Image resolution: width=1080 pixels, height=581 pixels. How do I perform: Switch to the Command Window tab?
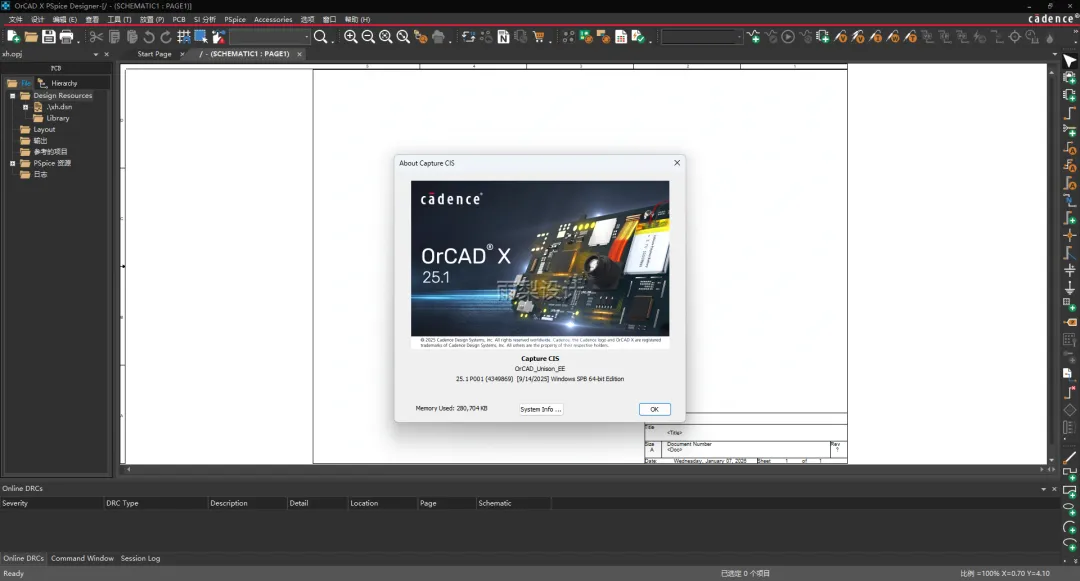tap(82, 558)
